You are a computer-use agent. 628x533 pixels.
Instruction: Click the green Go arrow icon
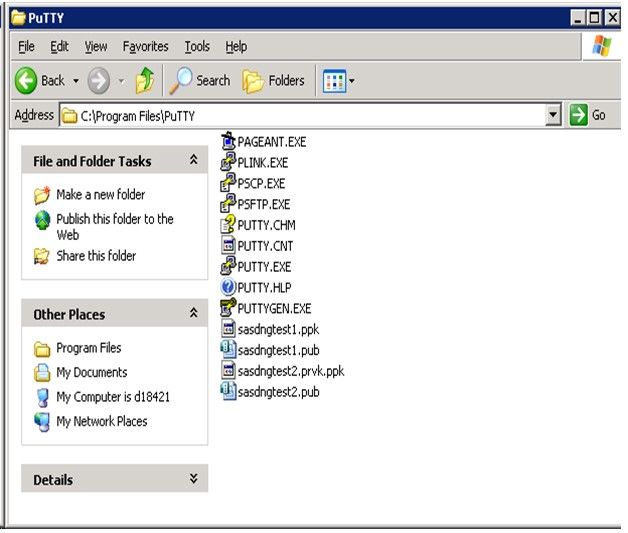(578, 115)
